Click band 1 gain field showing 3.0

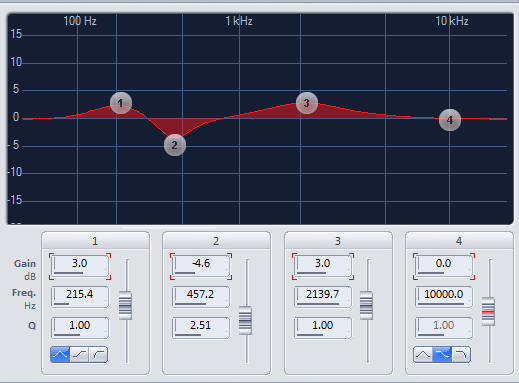80,266
